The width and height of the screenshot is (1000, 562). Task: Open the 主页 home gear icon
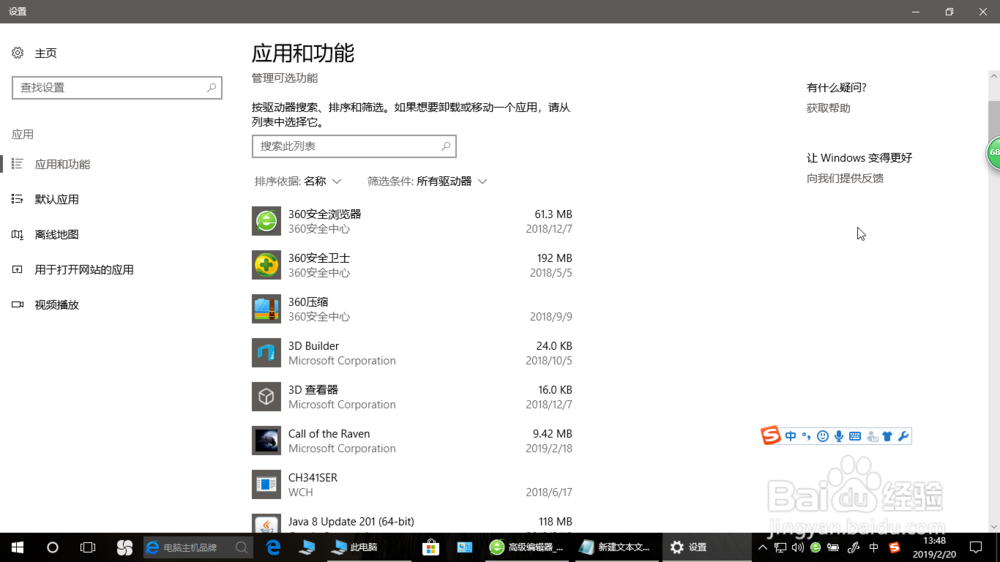17,53
